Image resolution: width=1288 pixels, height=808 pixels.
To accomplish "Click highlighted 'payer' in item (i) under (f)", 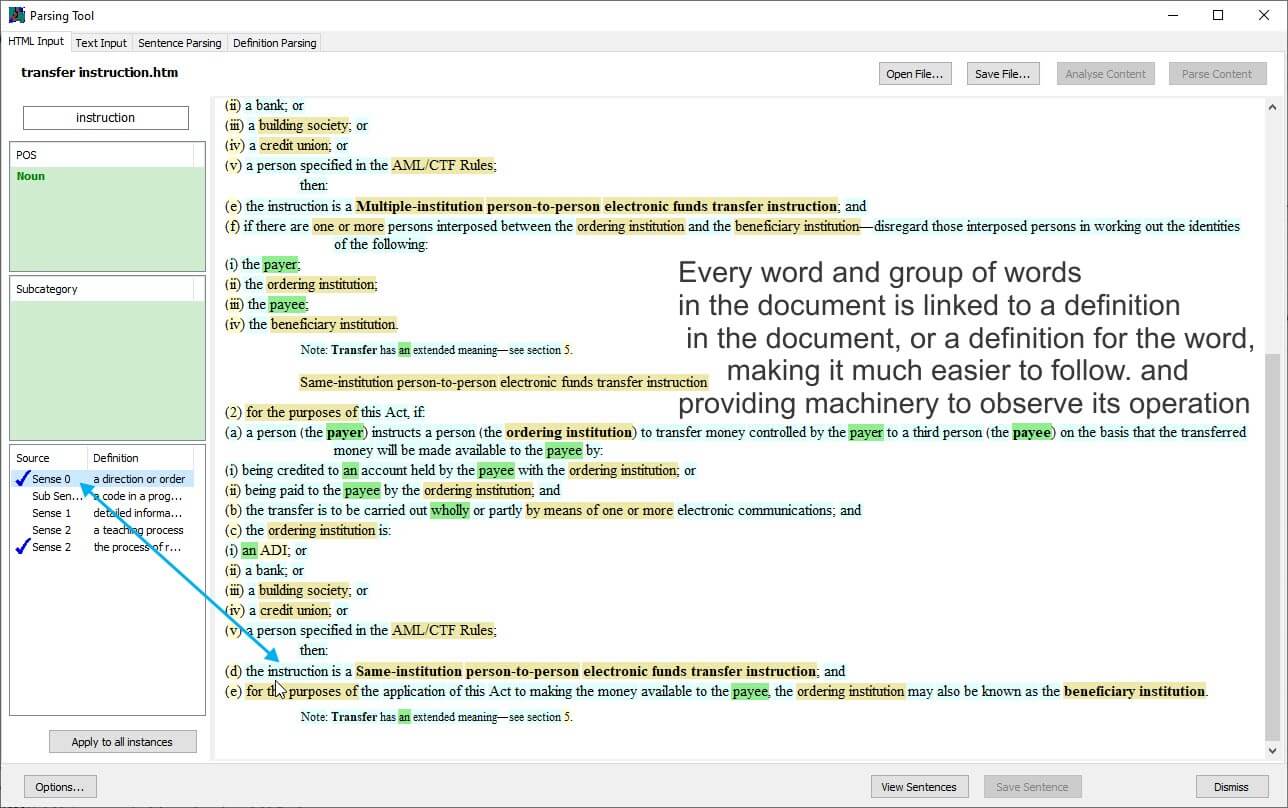I will (280, 264).
